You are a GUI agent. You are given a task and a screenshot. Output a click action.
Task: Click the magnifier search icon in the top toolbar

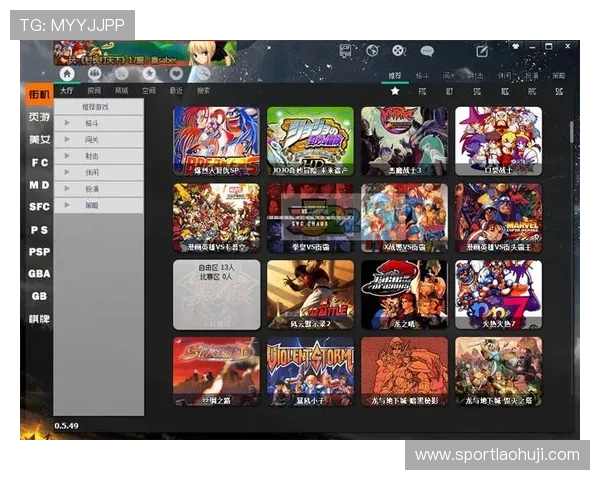(x=202, y=73)
